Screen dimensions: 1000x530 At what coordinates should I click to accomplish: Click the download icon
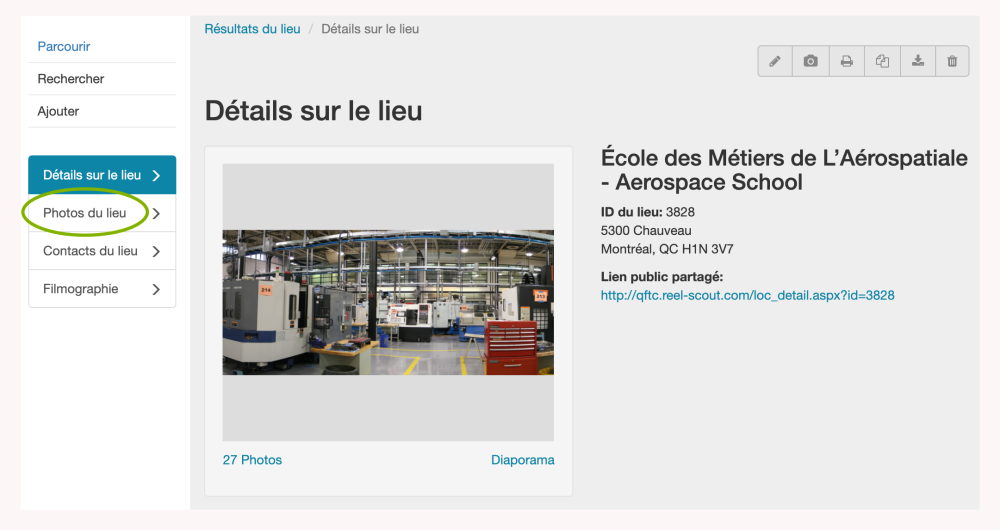click(x=918, y=61)
